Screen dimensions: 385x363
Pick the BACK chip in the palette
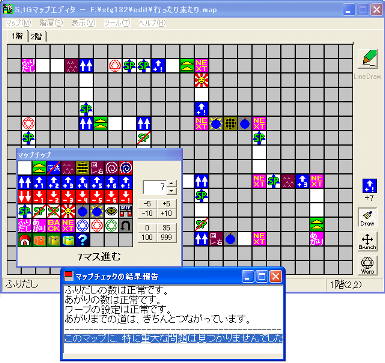click(x=54, y=225)
